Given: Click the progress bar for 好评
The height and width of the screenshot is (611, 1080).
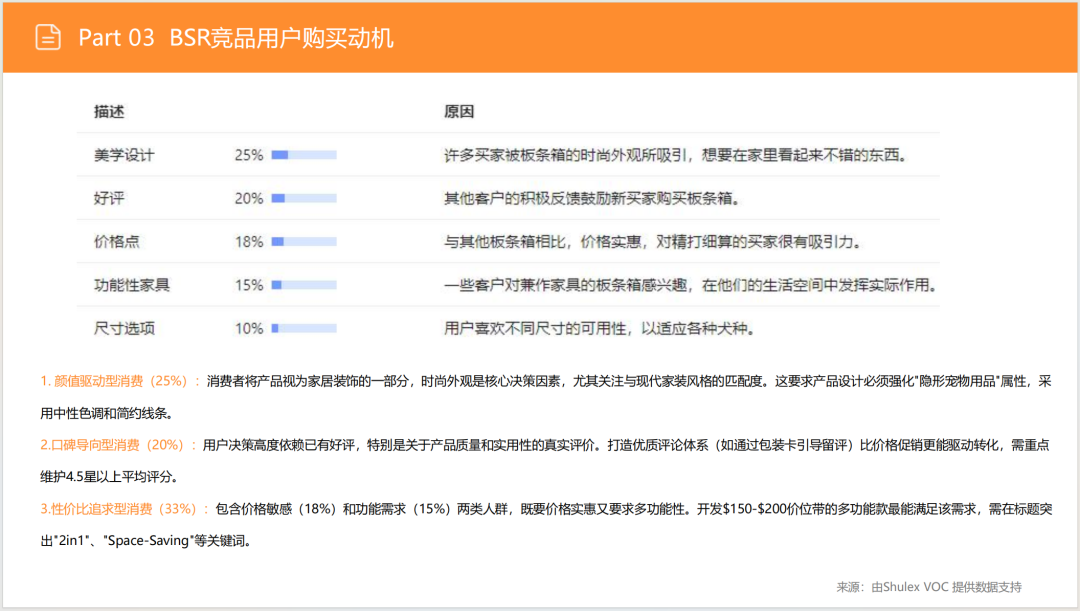Looking at the screenshot, I should coord(304,198).
